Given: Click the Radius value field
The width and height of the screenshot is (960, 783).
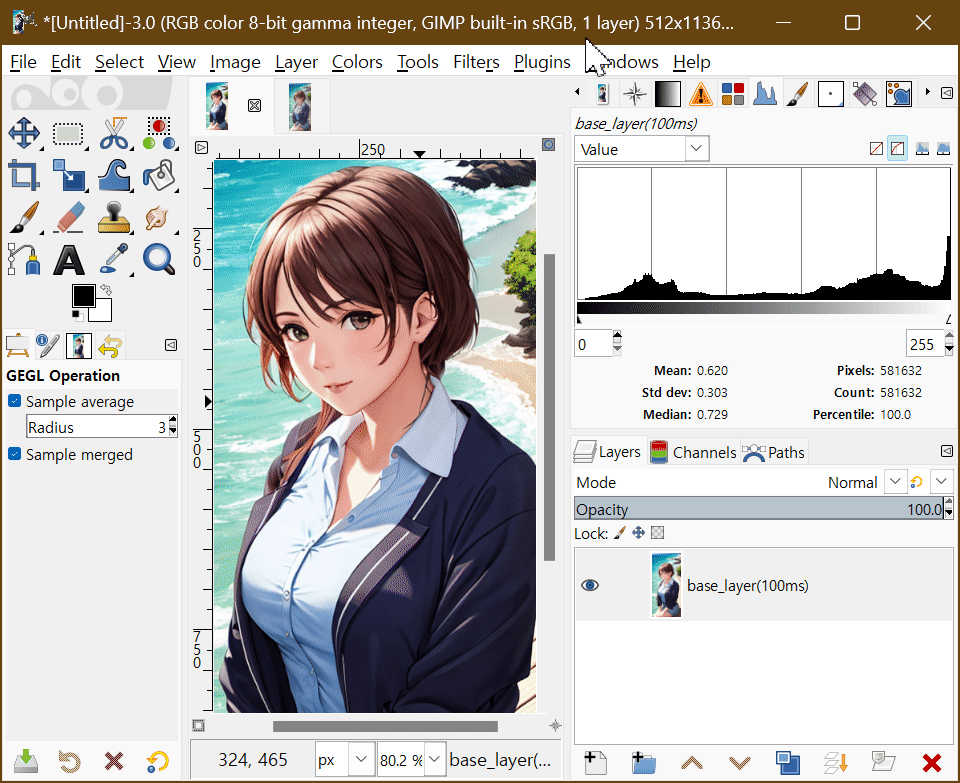Looking at the screenshot, I should click(102, 427).
